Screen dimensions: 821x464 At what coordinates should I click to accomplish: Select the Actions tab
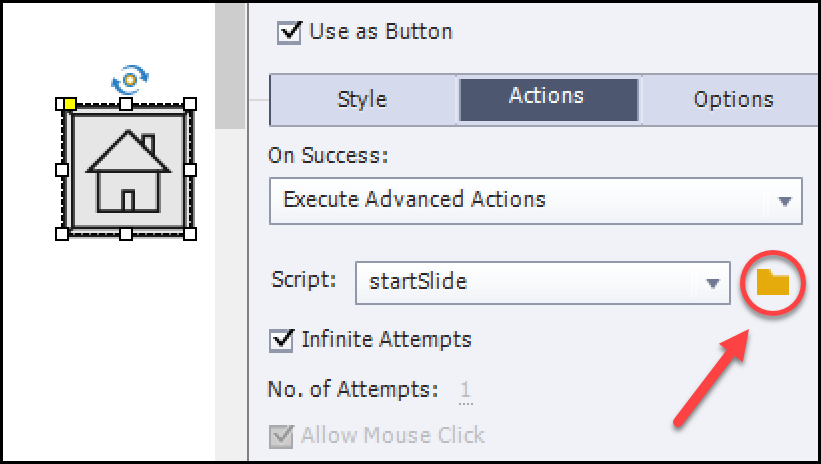tap(546, 97)
